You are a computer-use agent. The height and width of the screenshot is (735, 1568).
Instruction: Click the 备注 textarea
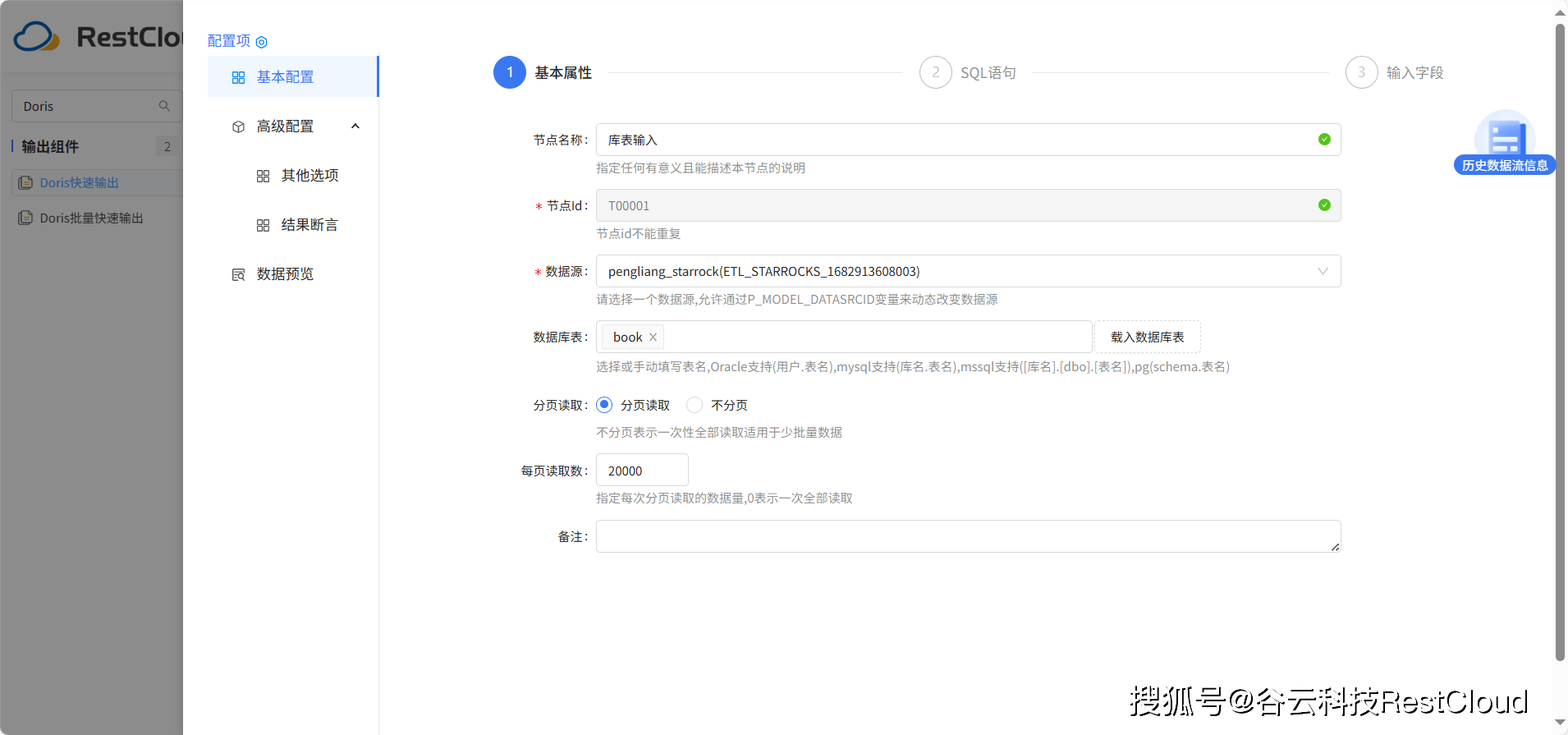[x=968, y=536]
